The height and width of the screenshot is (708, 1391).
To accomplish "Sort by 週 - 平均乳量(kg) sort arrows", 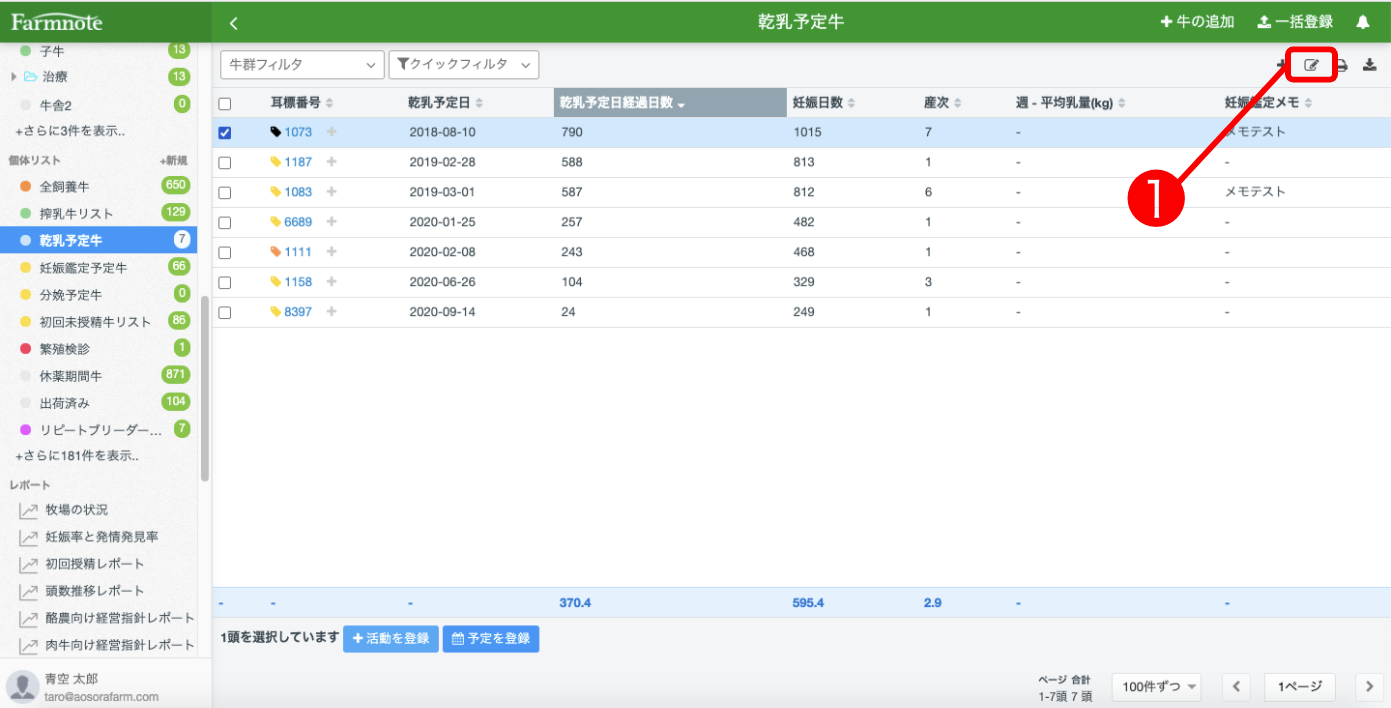I will coord(1122,103).
